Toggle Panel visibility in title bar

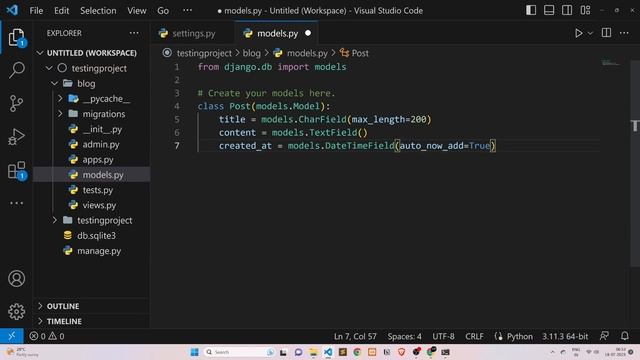pyautogui.click(x=549, y=10)
